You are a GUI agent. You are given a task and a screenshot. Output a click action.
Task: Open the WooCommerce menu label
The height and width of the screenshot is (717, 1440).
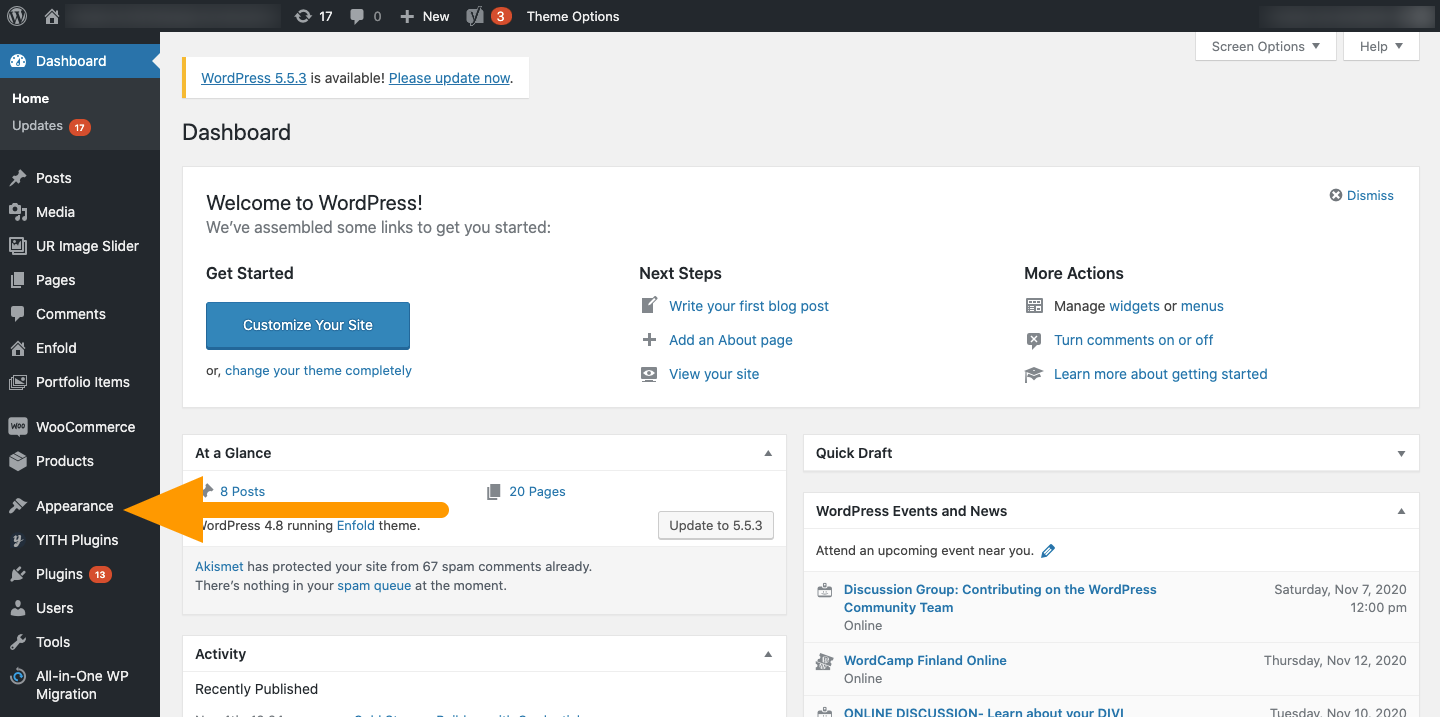click(x=86, y=427)
